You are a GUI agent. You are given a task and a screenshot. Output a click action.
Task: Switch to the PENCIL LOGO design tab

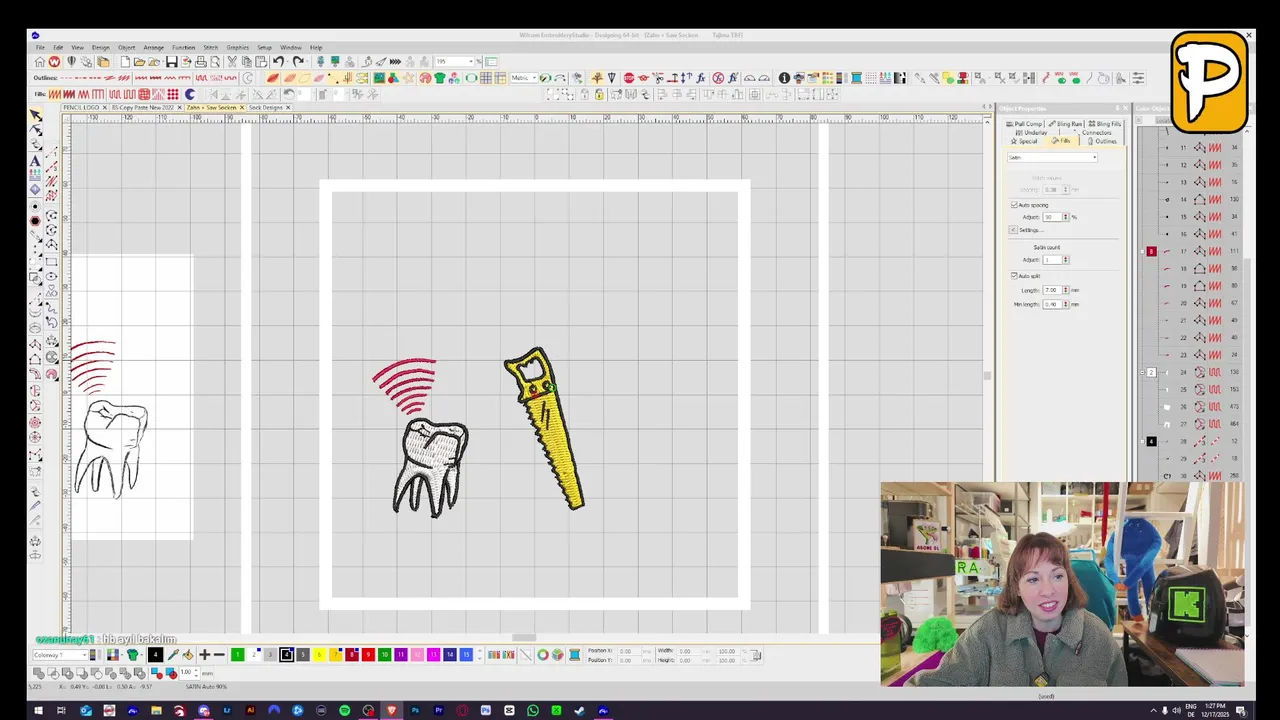(x=82, y=107)
